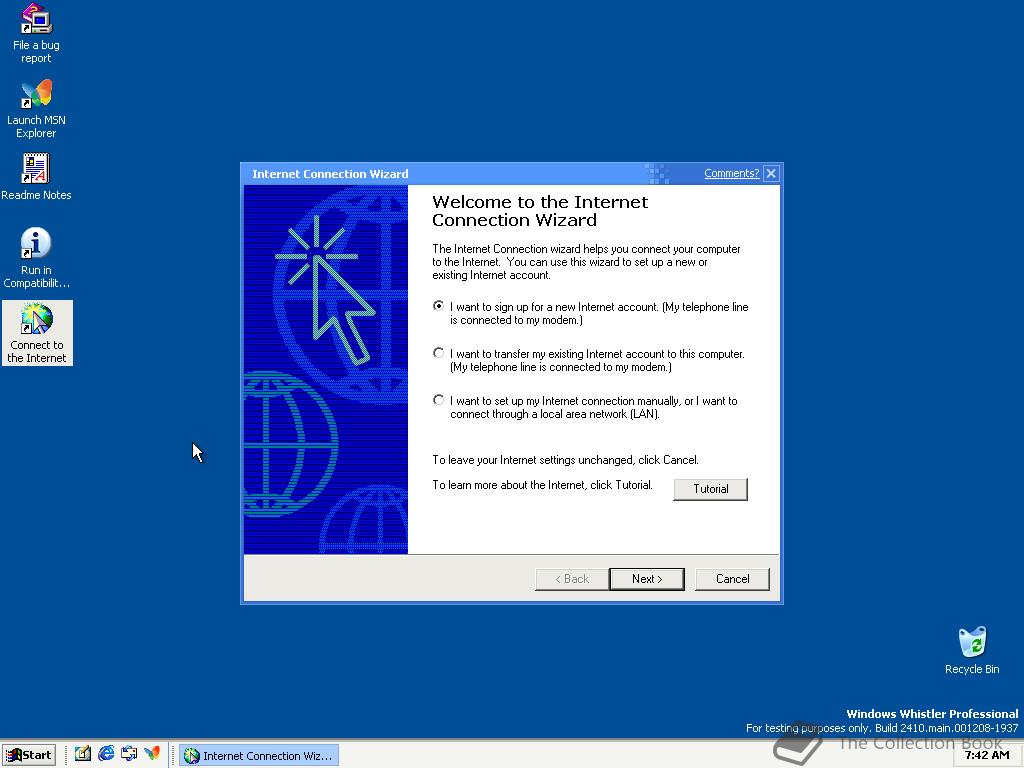Open the File a bug report shortcut

click(x=37, y=33)
